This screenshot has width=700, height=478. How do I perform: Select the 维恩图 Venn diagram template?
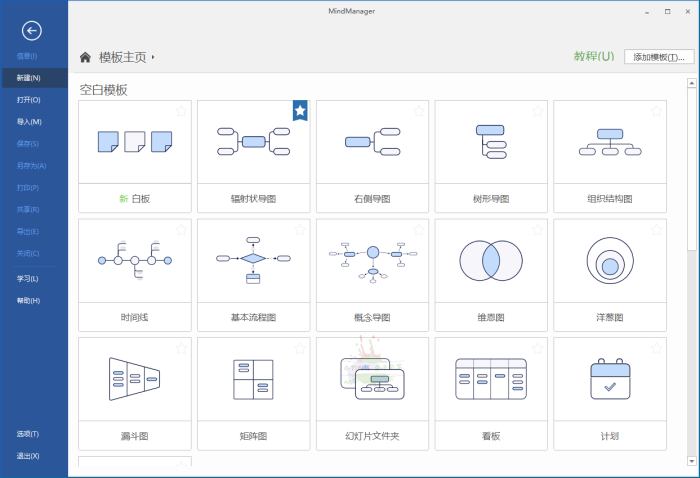(491, 275)
